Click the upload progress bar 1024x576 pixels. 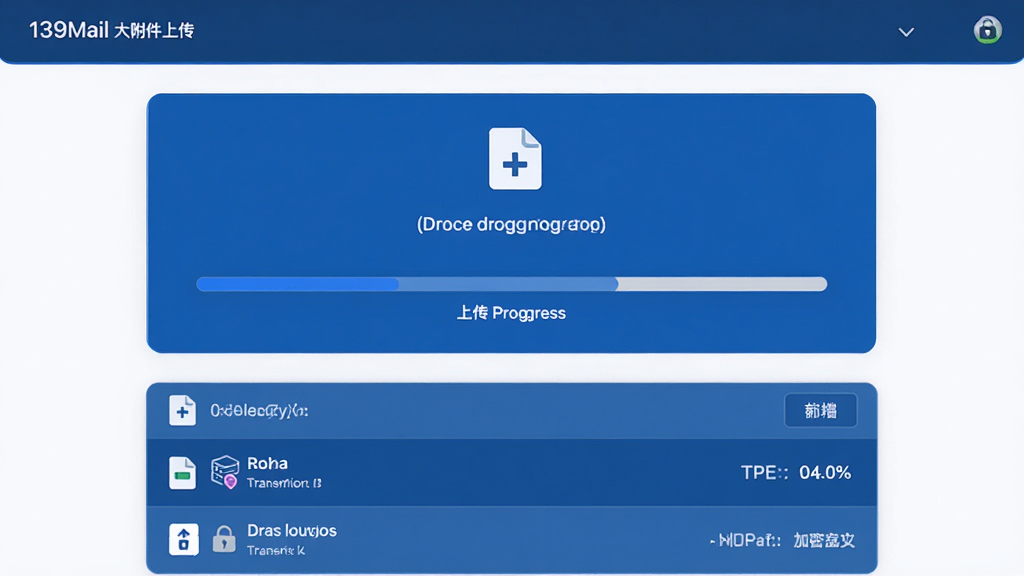pos(511,283)
